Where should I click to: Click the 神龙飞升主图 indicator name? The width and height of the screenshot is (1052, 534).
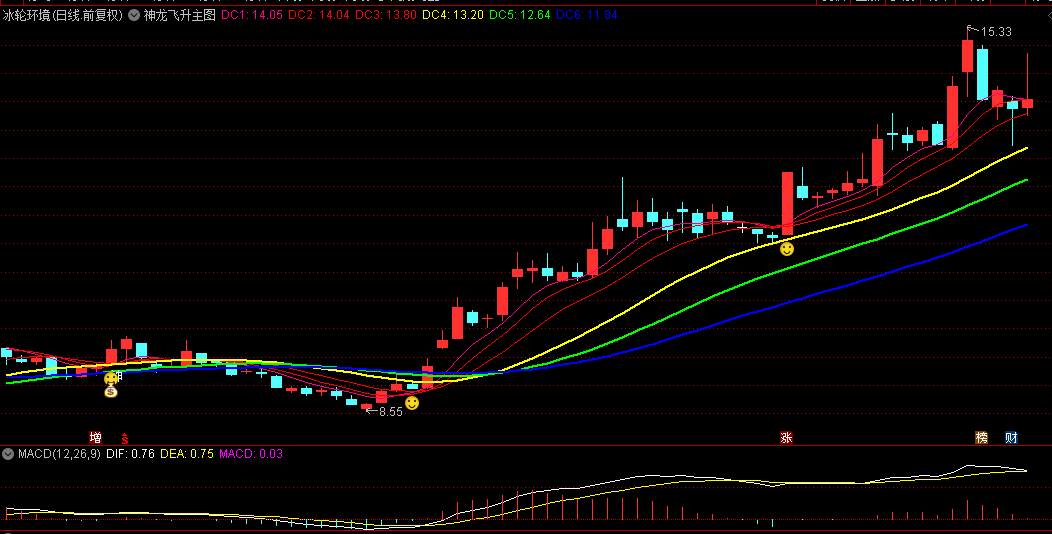click(180, 15)
